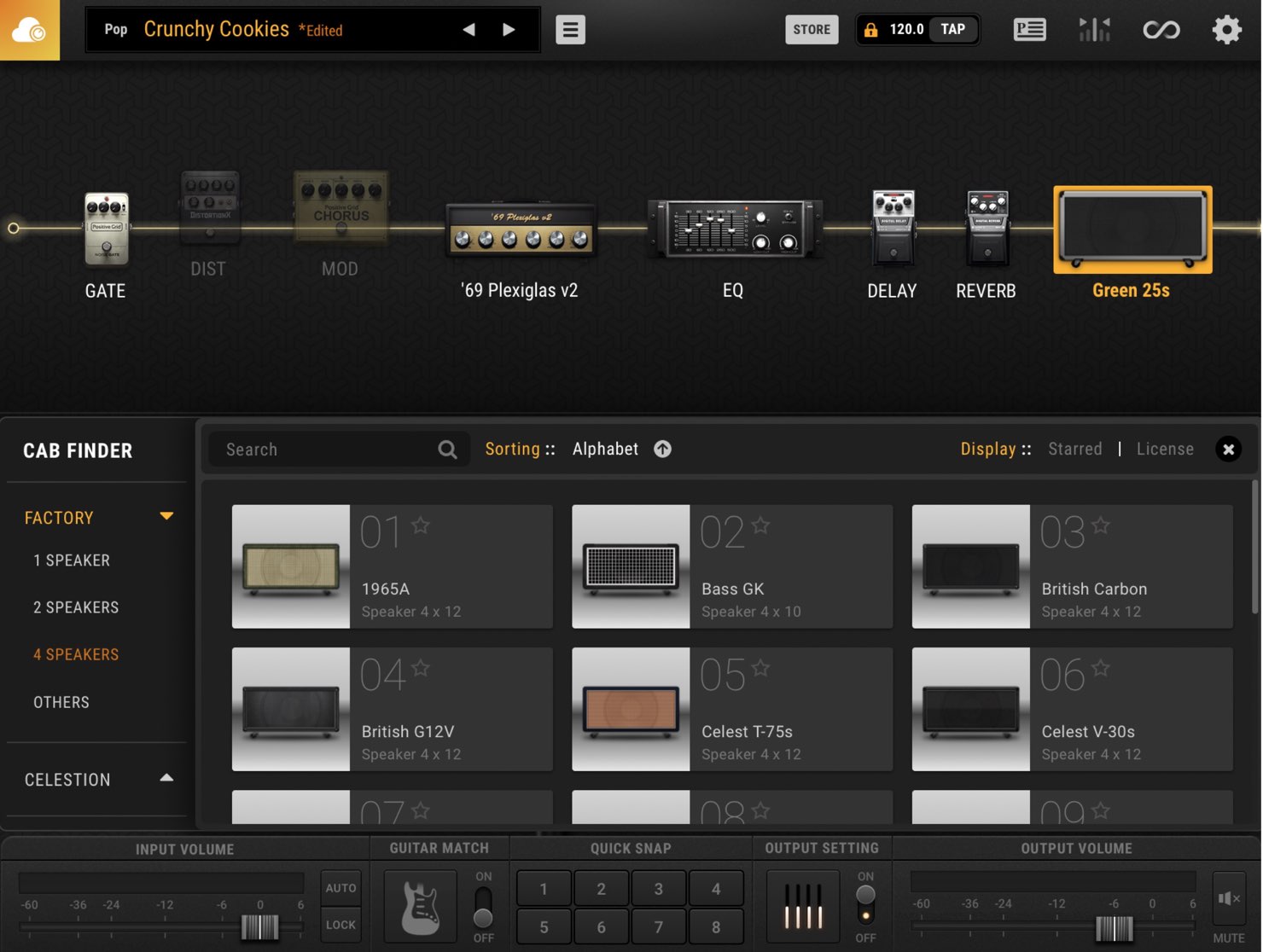
Task: Recall Quick Snap slot 2
Action: click(x=601, y=889)
